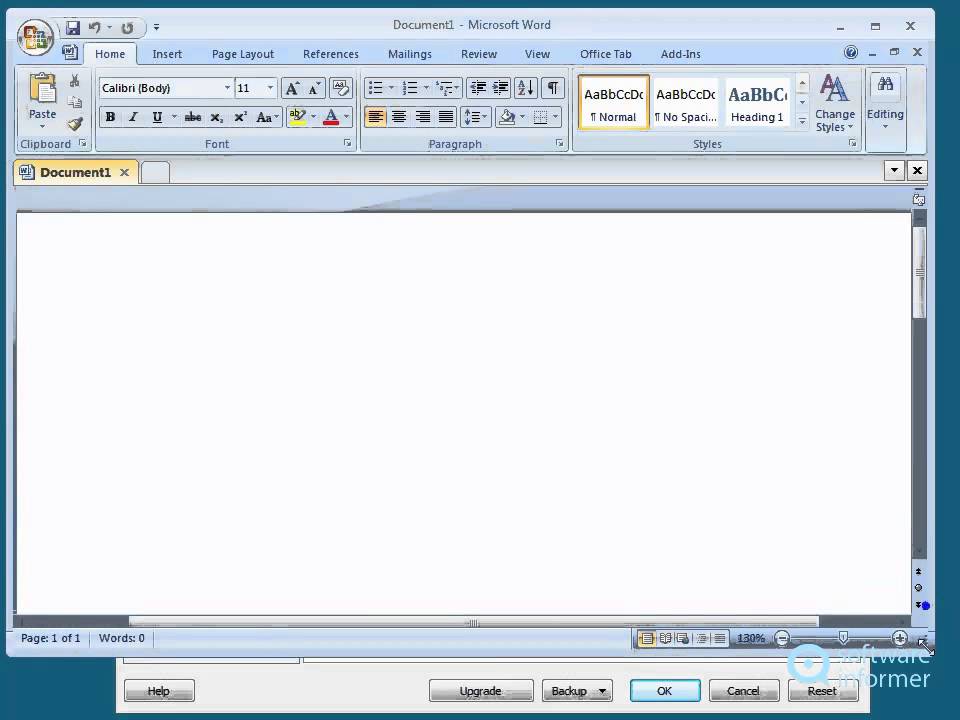Shrink font size icon
This screenshot has width=960, height=720.
coord(315,88)
